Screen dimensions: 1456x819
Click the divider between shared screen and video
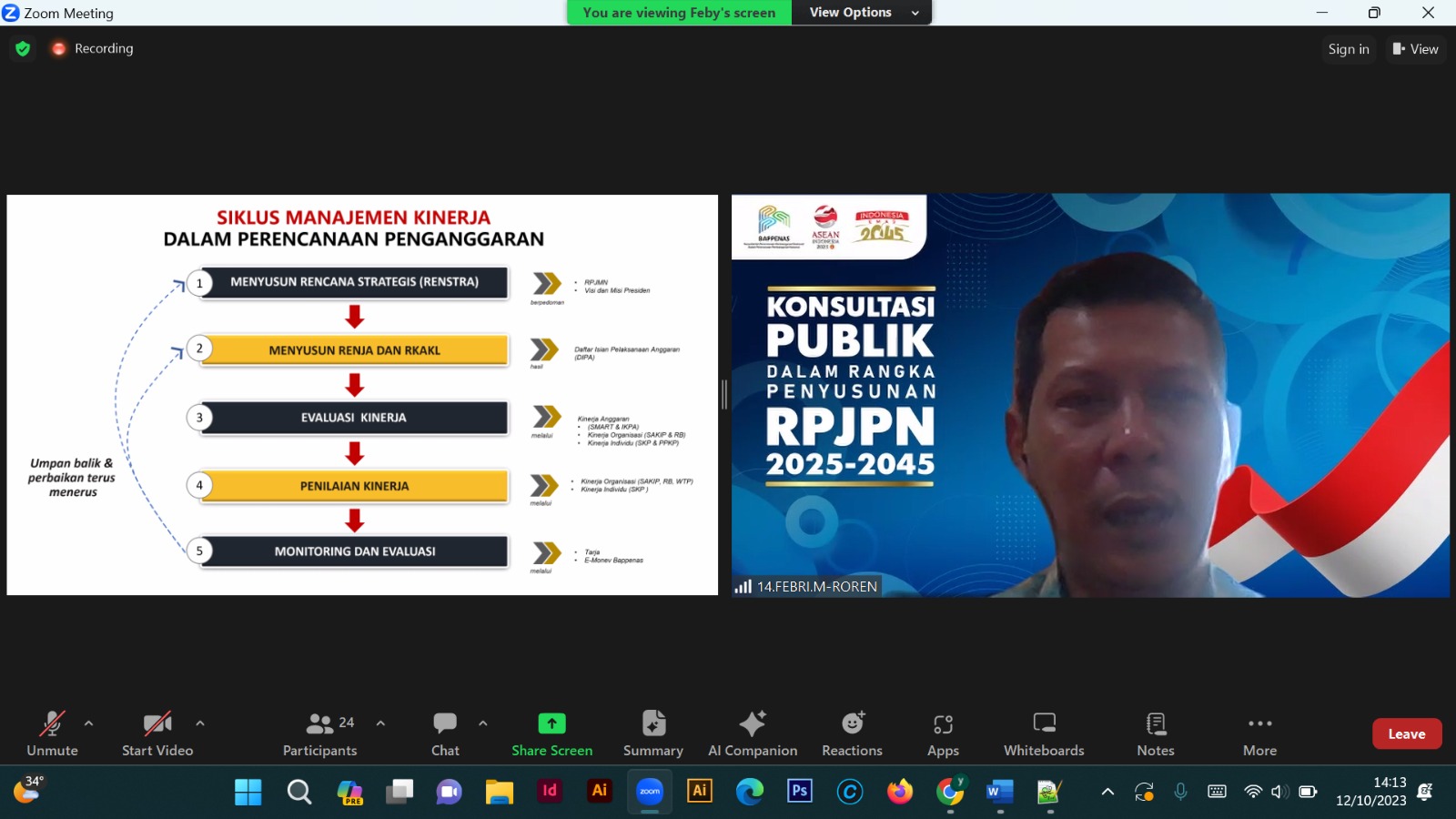point(724,395)
